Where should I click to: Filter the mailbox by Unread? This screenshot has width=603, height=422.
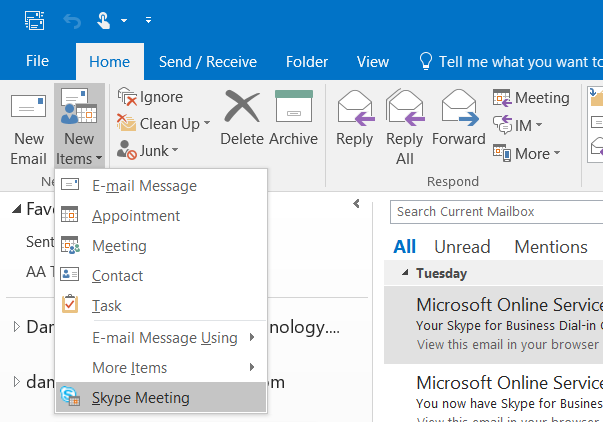coord(462,247)
